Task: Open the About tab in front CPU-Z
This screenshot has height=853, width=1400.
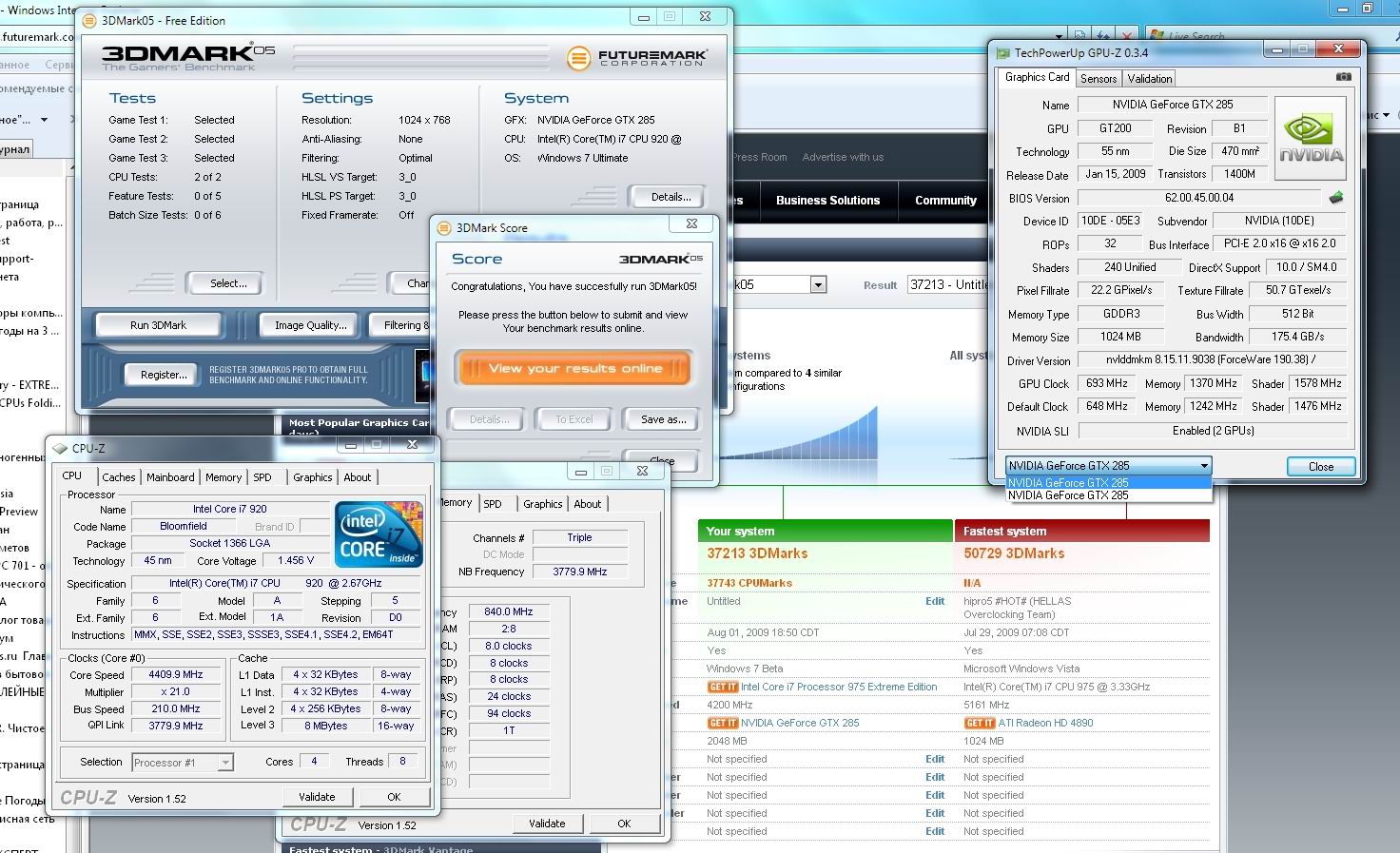Action: (358, 477)
